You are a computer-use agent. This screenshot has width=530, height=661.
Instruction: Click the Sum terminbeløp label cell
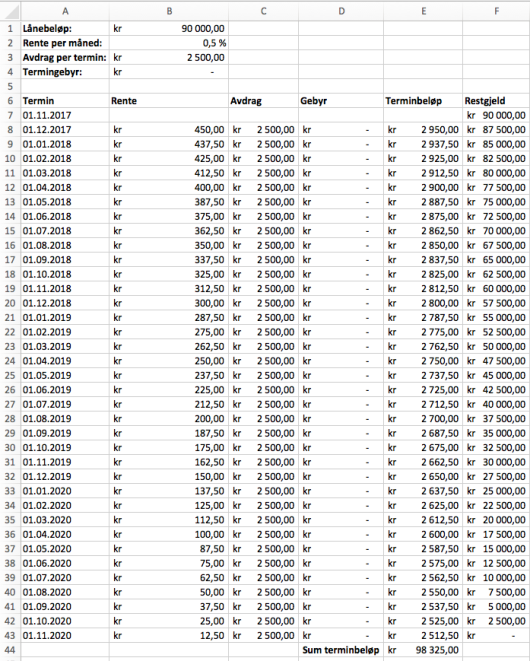(341, 650)
